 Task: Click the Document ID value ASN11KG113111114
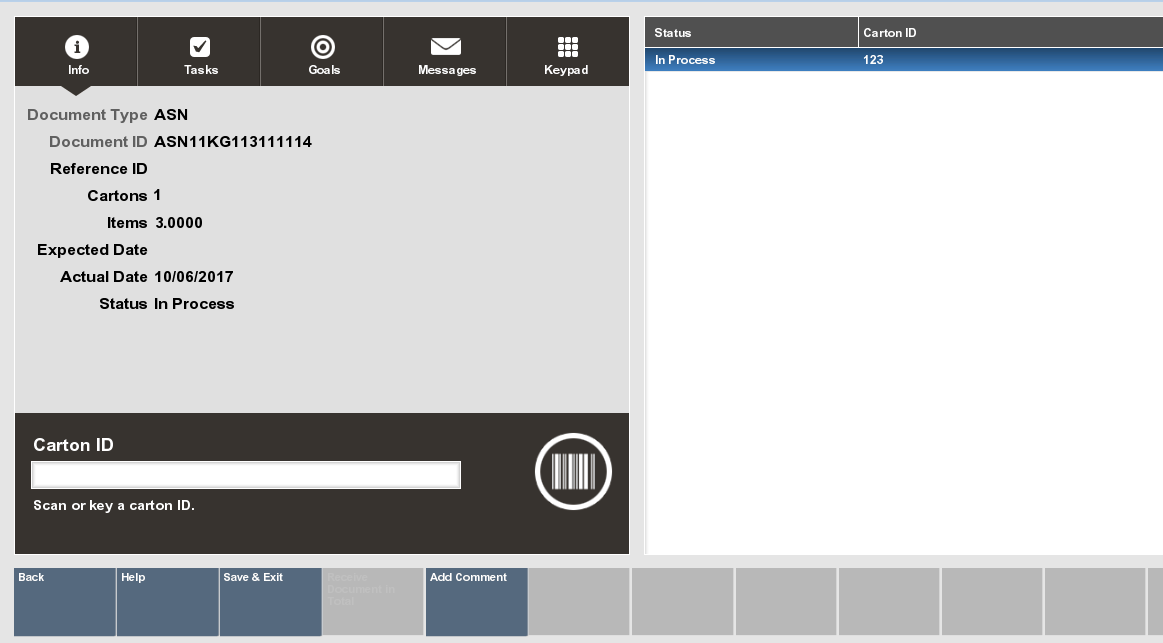tap(233, 142)
